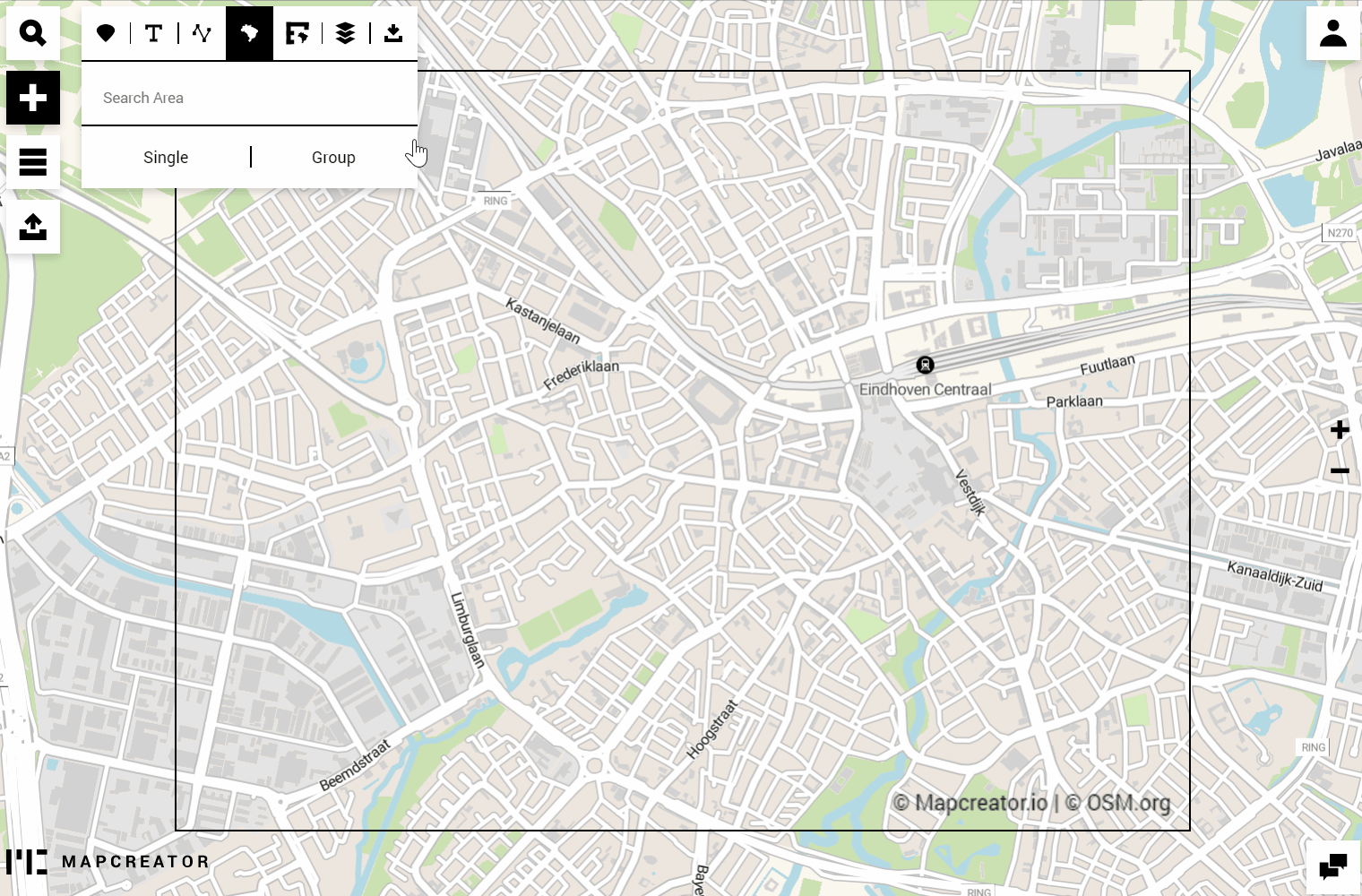Open the account profile icon top right
Screen dimensions: 1362x896
pos(1332,33)
